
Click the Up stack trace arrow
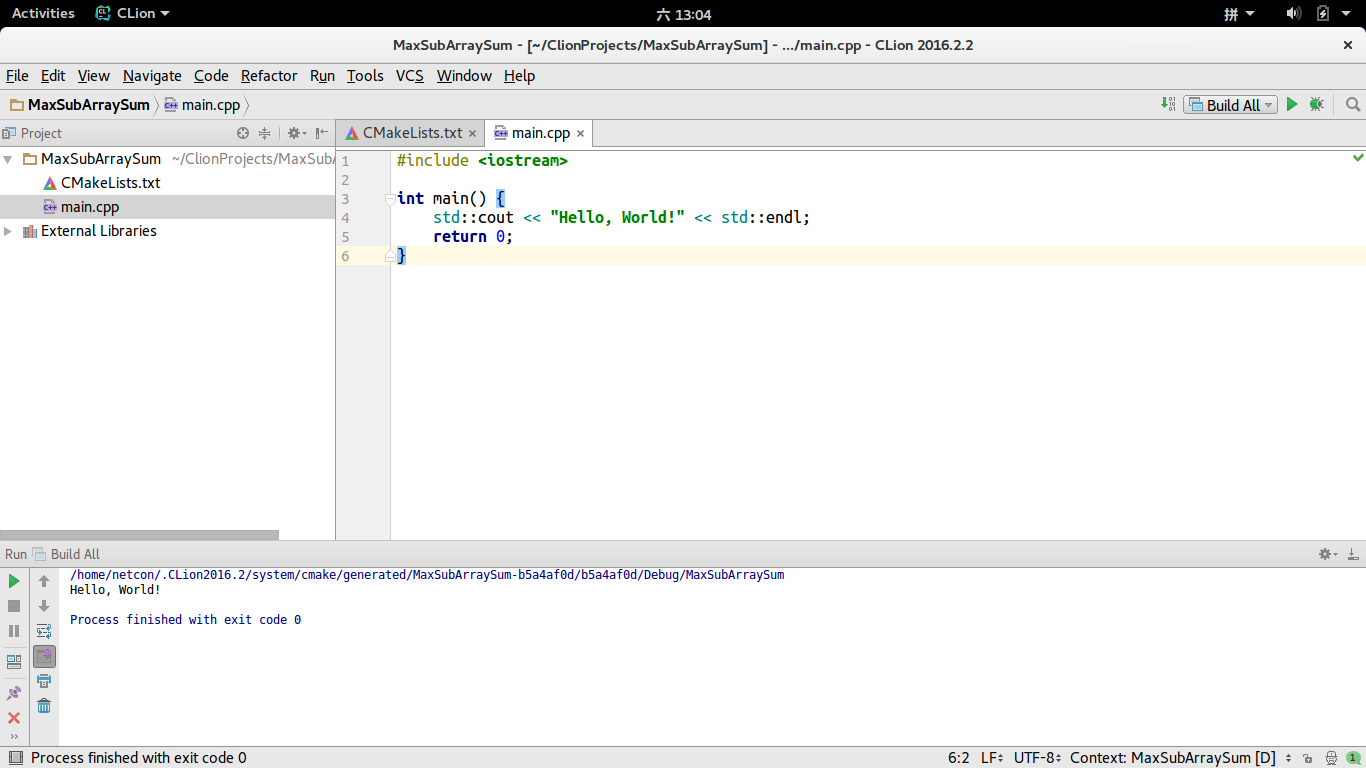coord(44,581)
